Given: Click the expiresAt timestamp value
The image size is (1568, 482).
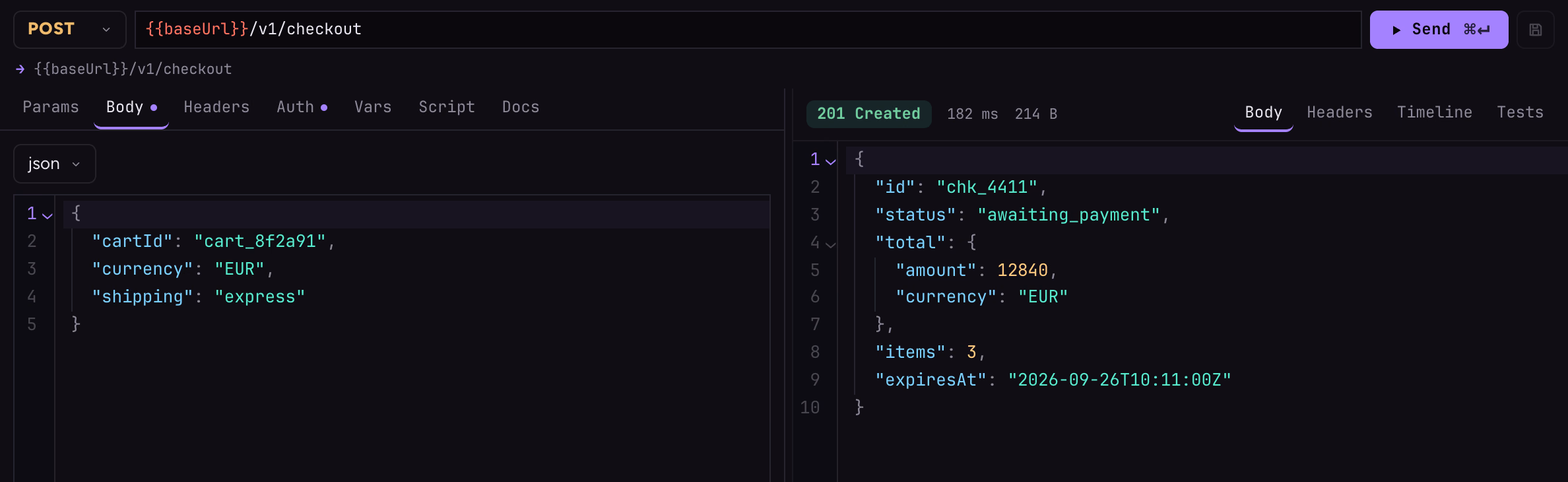Looking at the screenshot, I should (1119, 380).
